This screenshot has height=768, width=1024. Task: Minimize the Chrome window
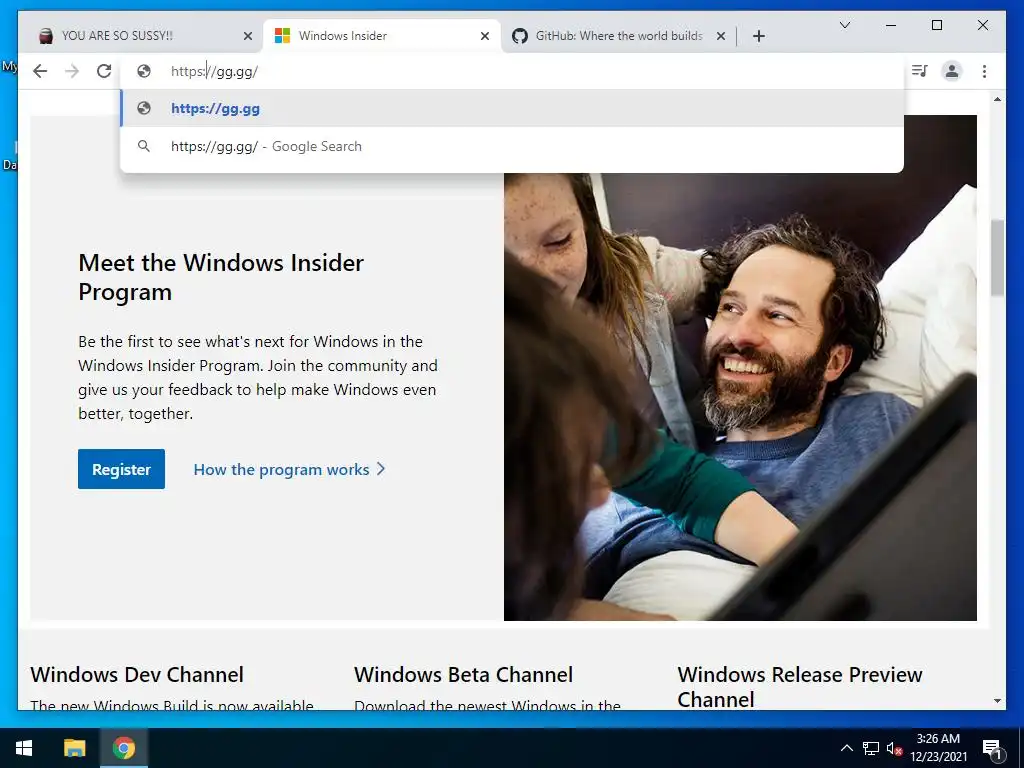[891, 25]
